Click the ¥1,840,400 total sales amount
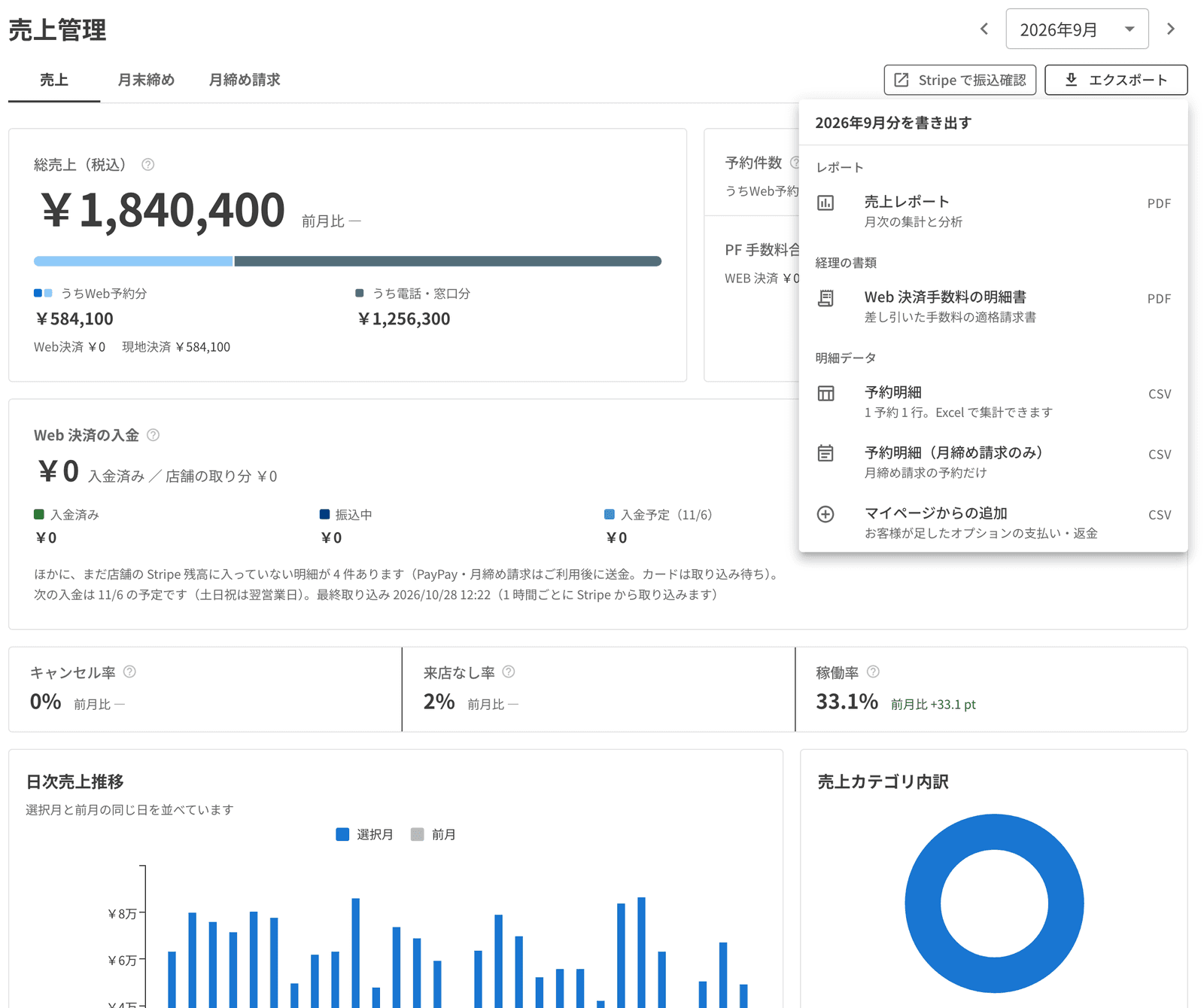Screen dimensions: 1204x1008 coord(163,209)
